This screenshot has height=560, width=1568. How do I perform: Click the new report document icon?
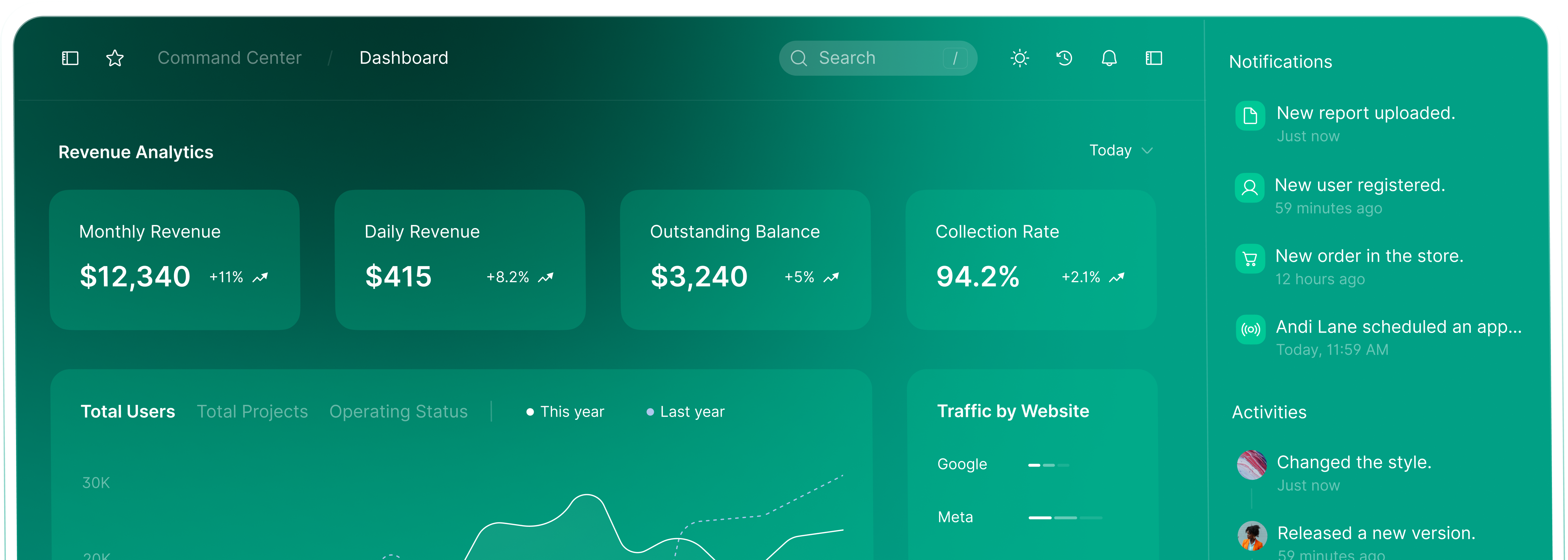1250,116
